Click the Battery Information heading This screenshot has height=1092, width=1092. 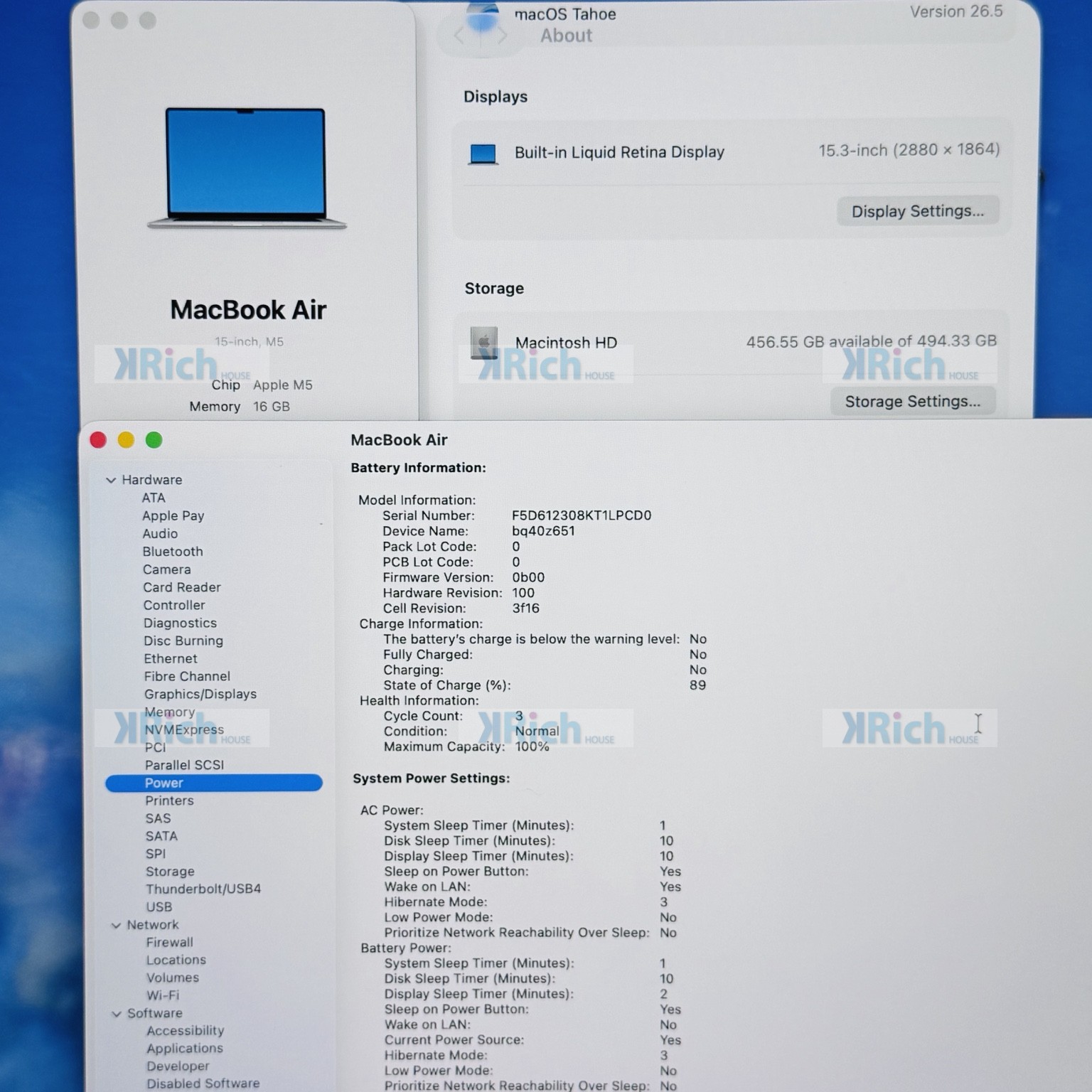(x=418, y=469)
